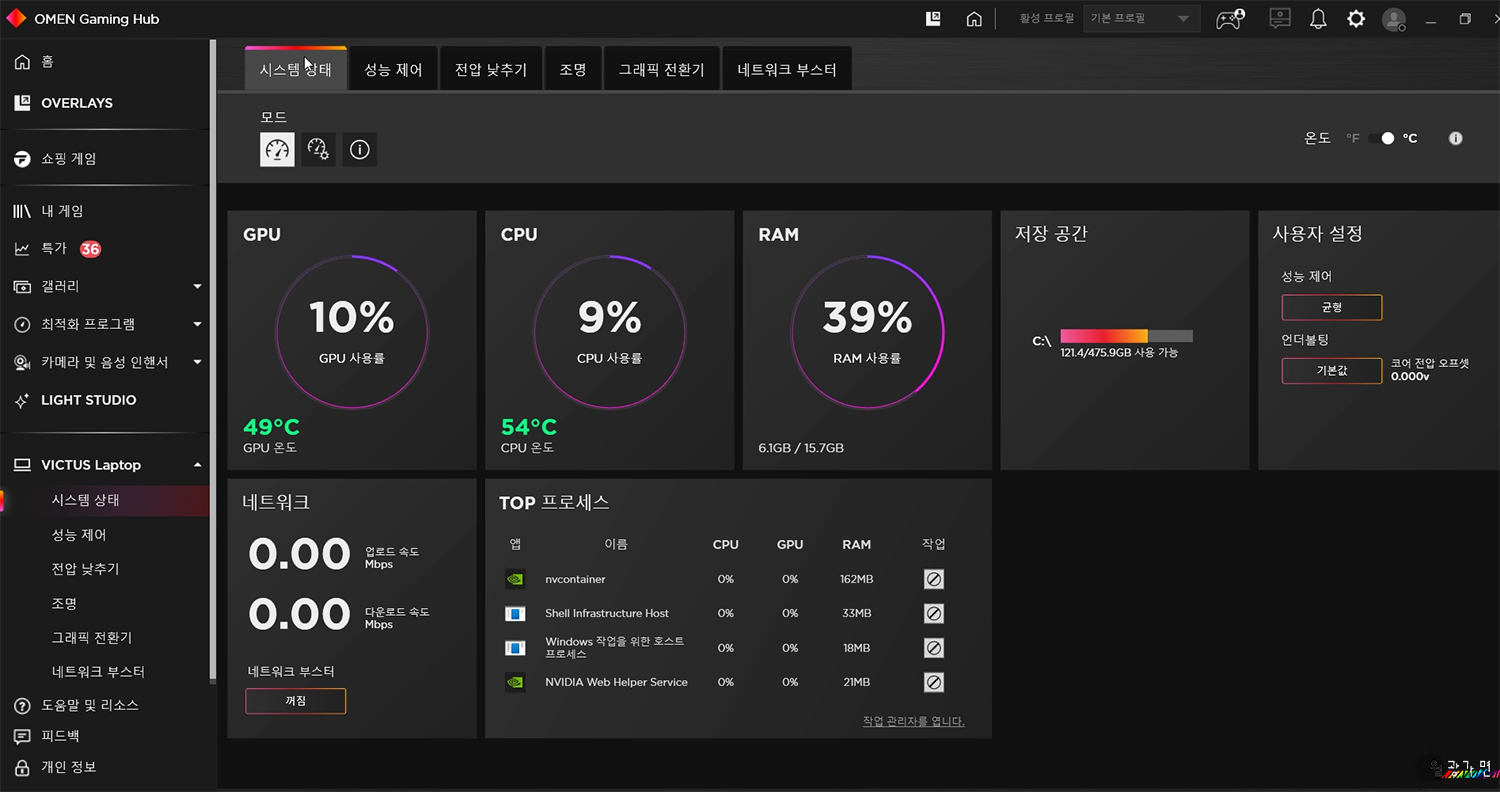The width and height of the screenshot is (1500, 792).
Task: Select the speedometer mode icon
Action: point(277,150)
